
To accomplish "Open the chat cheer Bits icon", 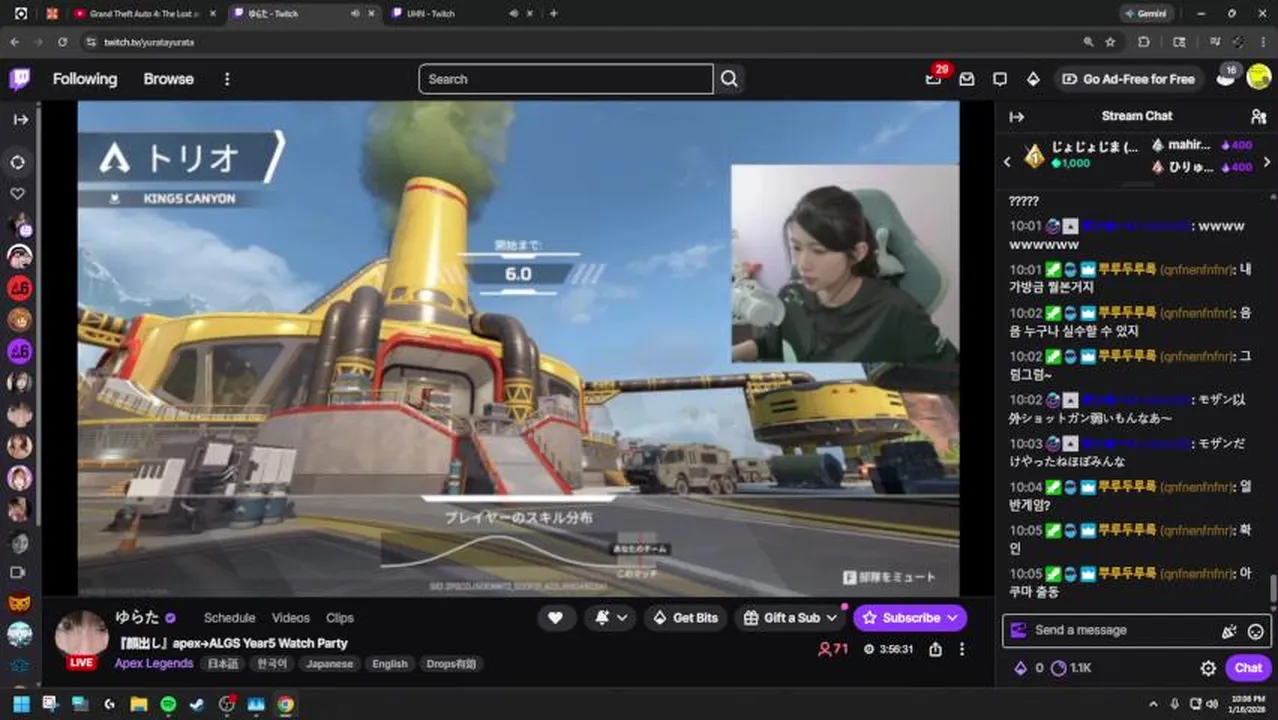I will point(1229,631).
